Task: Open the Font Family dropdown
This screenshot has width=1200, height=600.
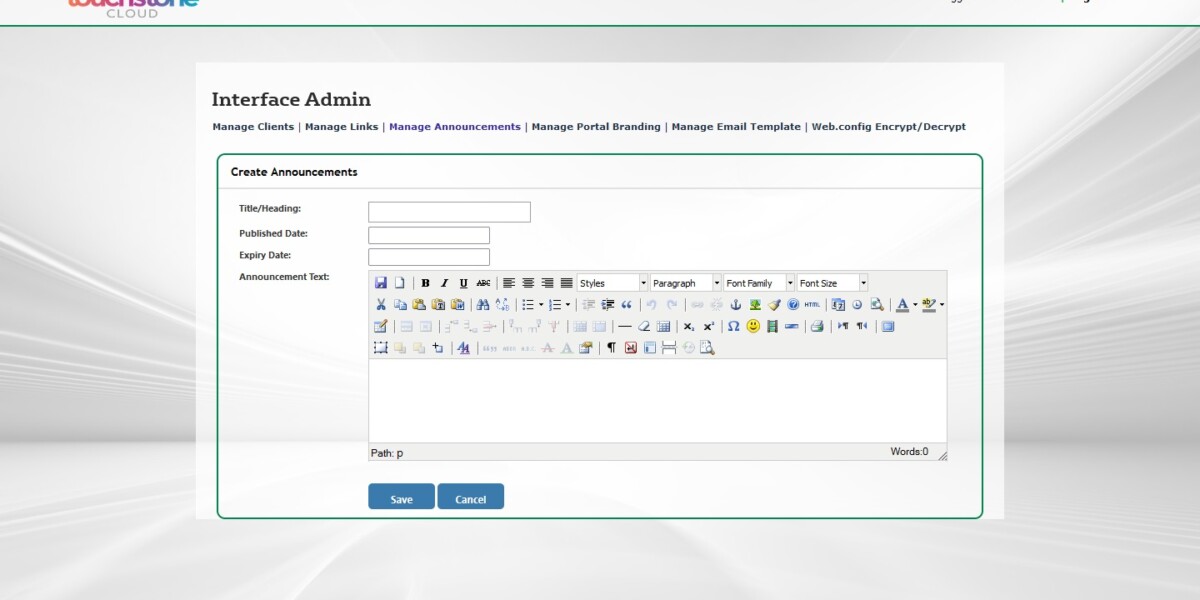Action: pos(758,282)
